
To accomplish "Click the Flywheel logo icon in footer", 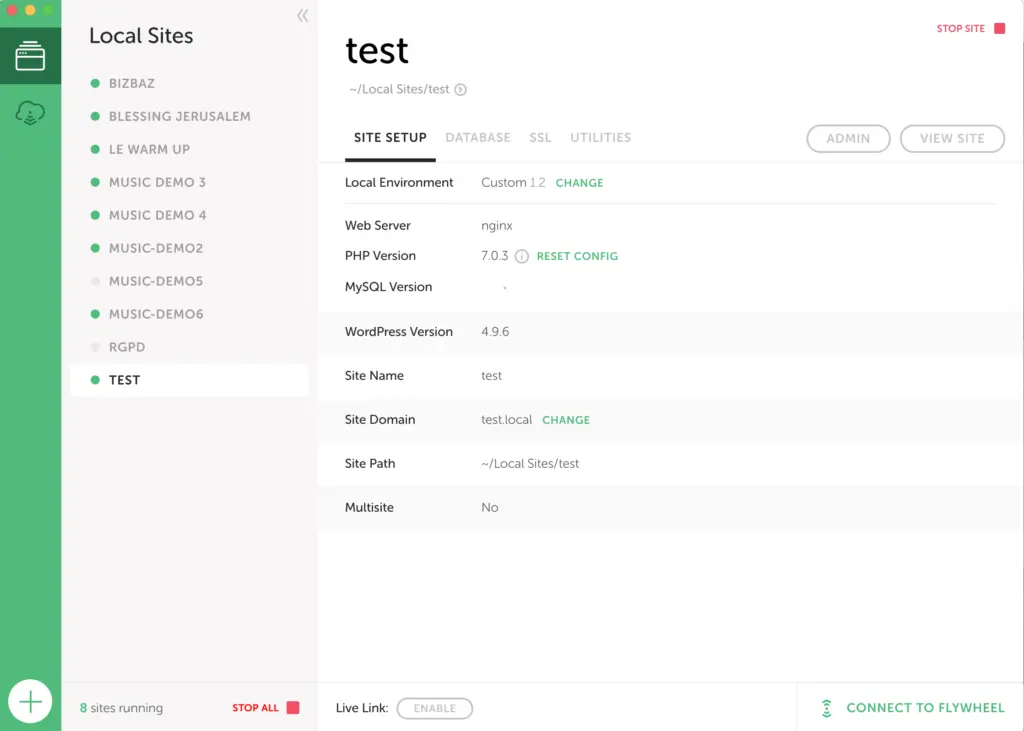I will (x=826, y=708).
